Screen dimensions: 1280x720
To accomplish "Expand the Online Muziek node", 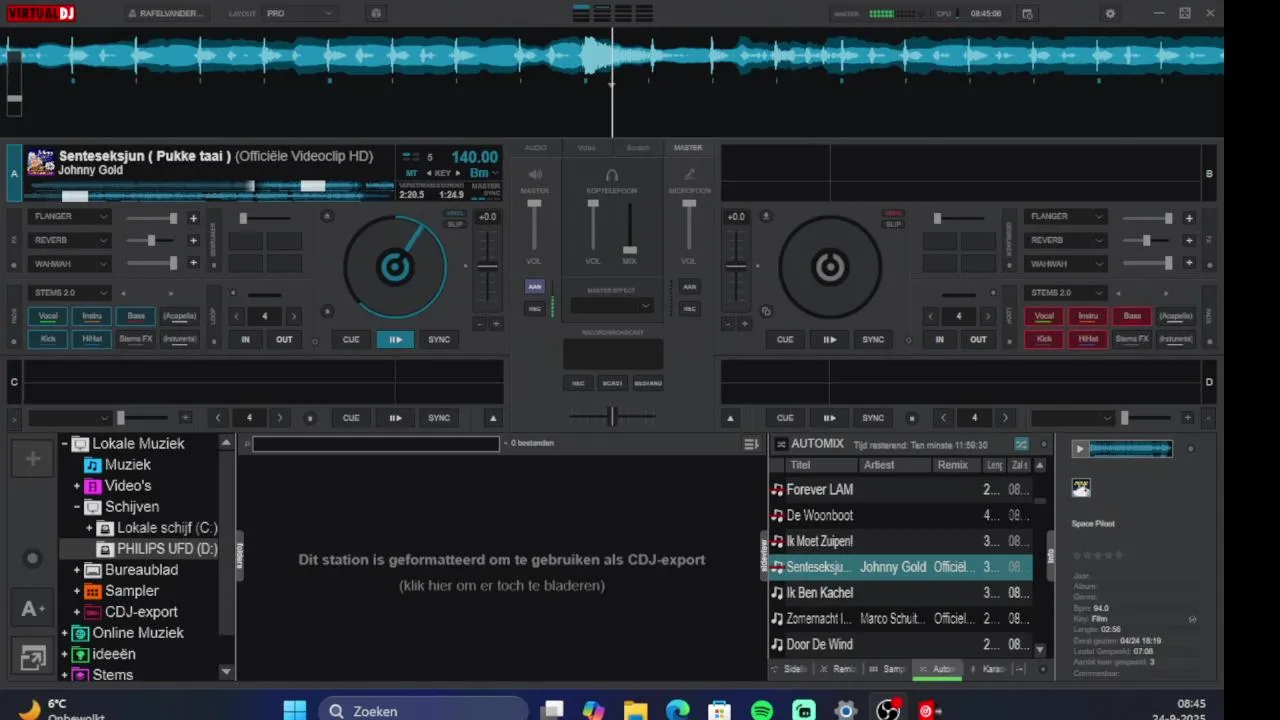I will pos(64,633).
